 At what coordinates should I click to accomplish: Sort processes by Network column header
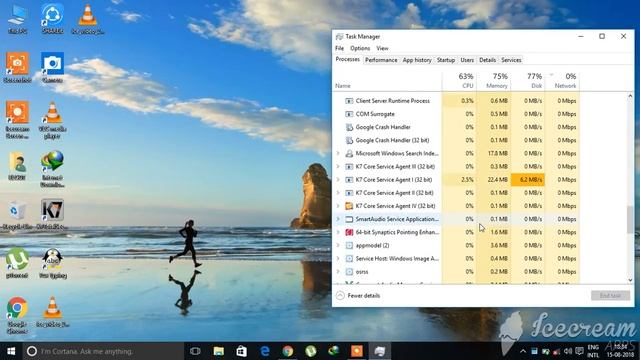(562, 81)
